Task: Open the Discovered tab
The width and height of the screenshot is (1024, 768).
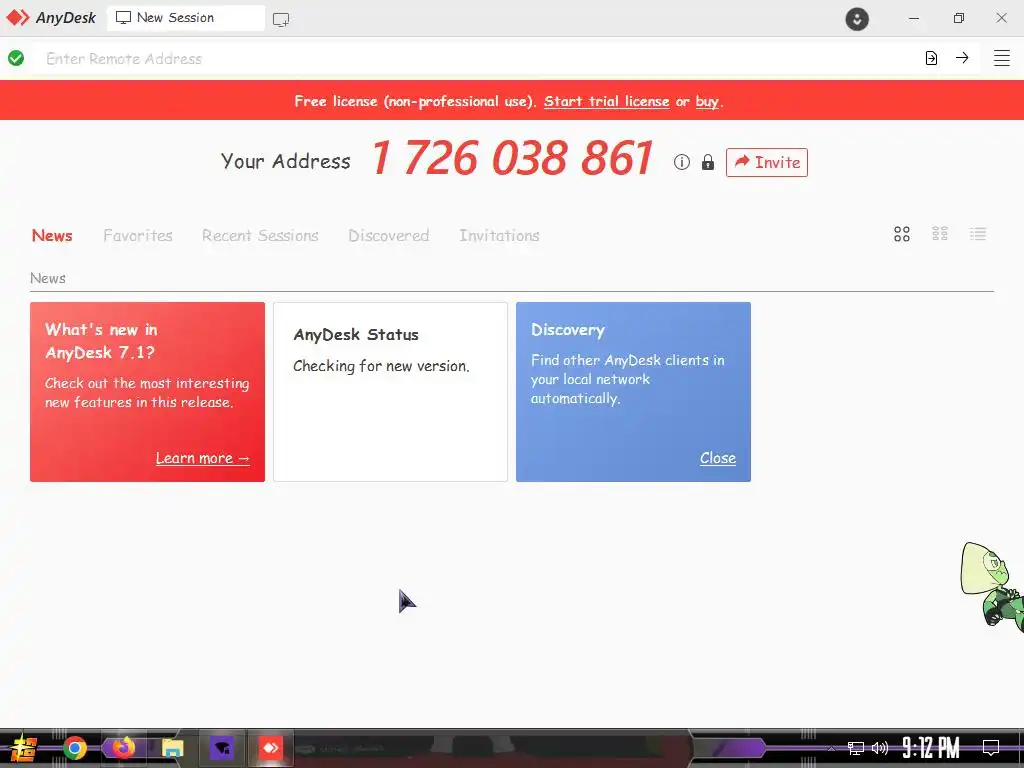Action: point(389,235)
